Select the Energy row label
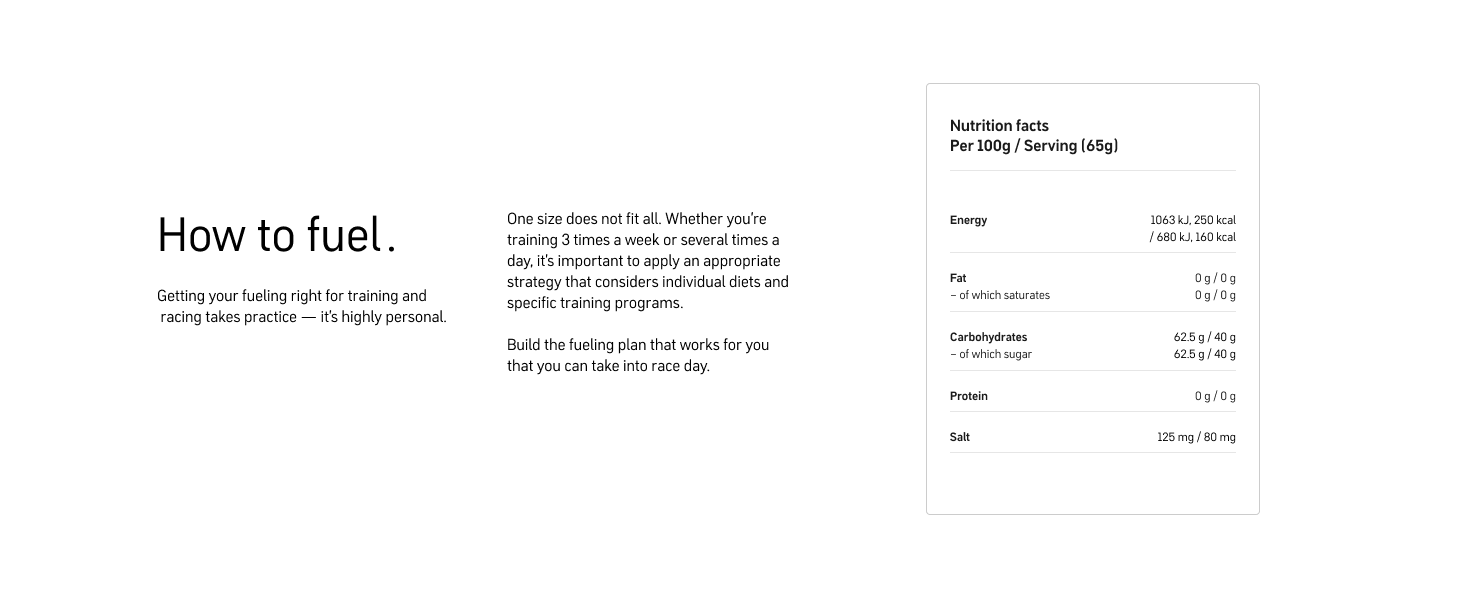Viewport: 1464px width, 600px height. point(968,220)
